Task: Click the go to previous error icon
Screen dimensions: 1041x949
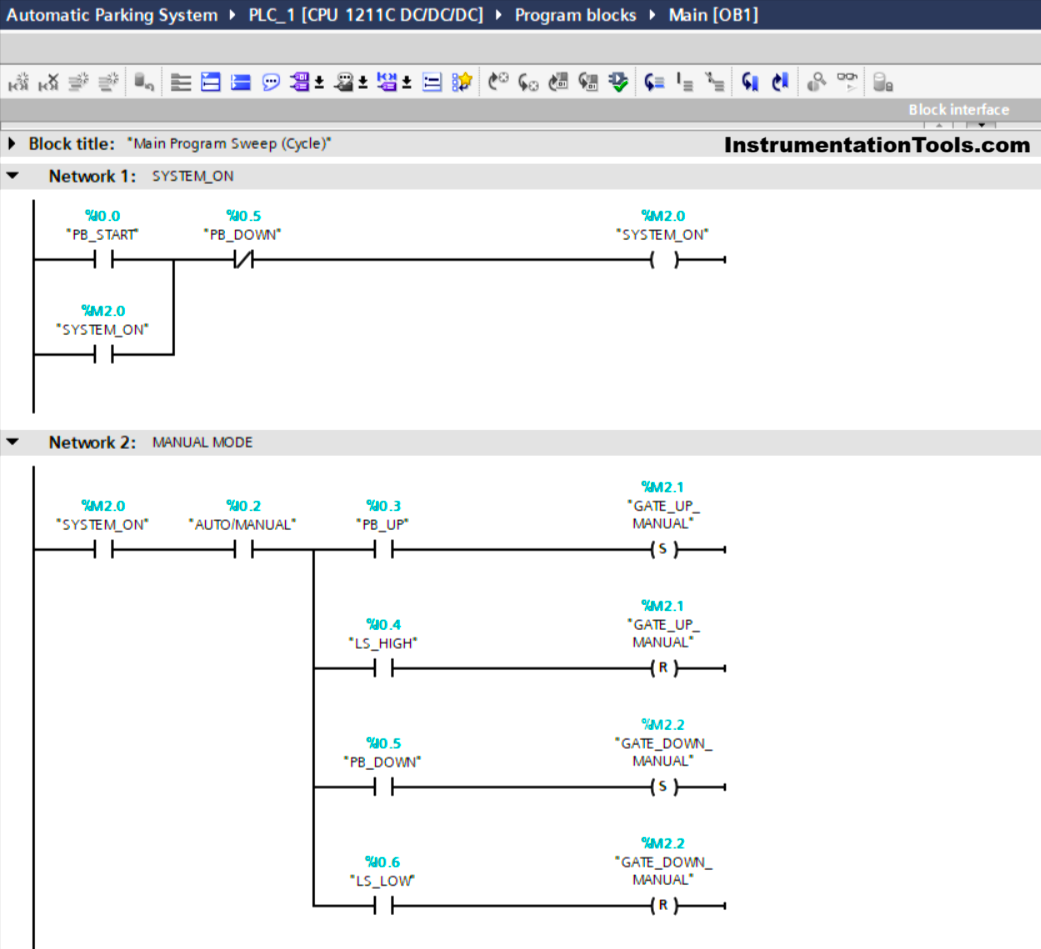Action: [x=528, y=82]
